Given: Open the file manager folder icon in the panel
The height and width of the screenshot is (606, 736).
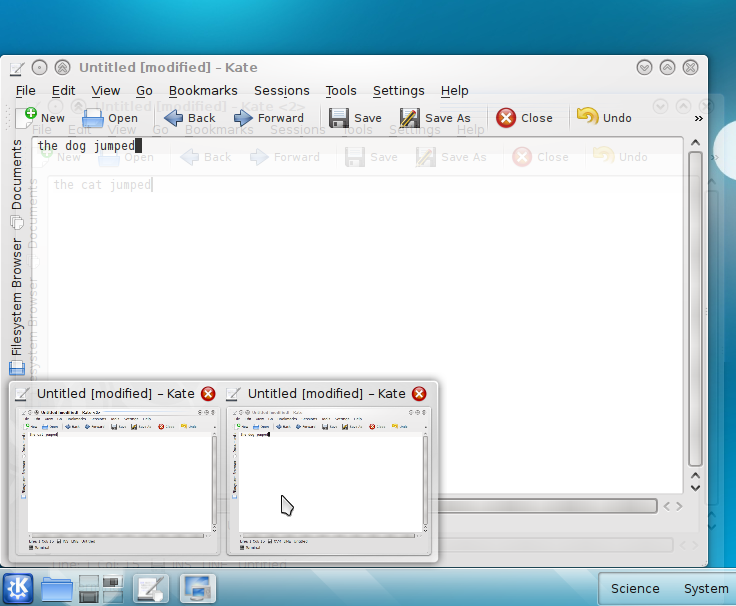Looking at the screenshot, I should coord(57,589).
